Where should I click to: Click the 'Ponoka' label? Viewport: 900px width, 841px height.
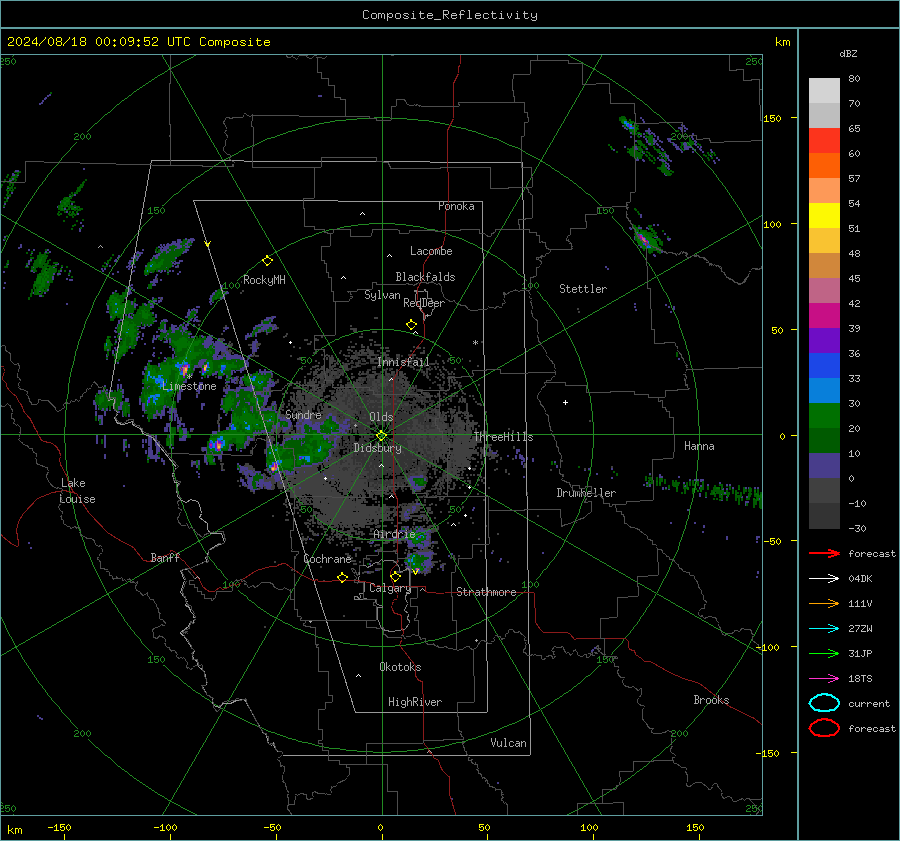(x=456, y=206)
